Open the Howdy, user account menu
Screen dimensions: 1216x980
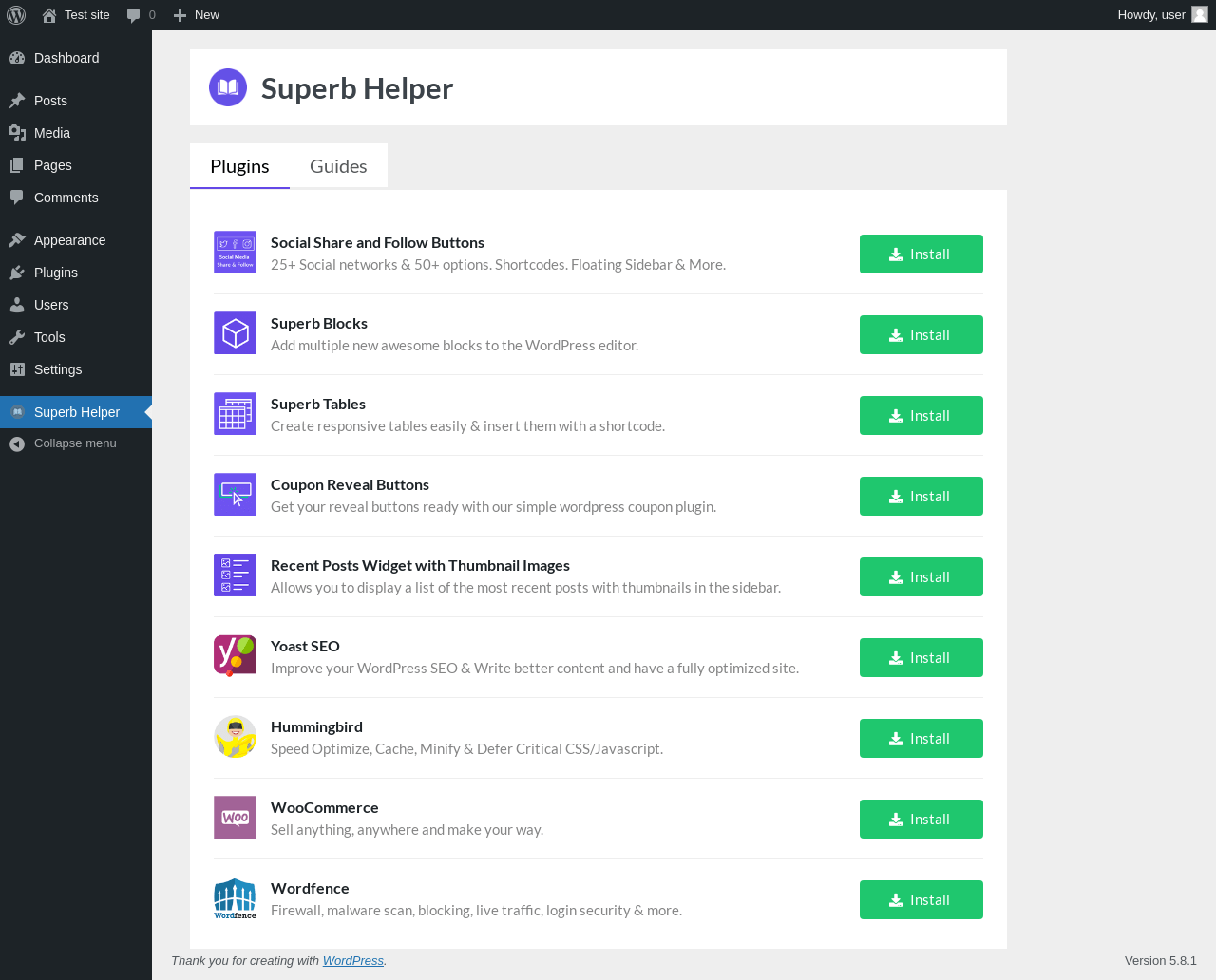(1163, 15)
